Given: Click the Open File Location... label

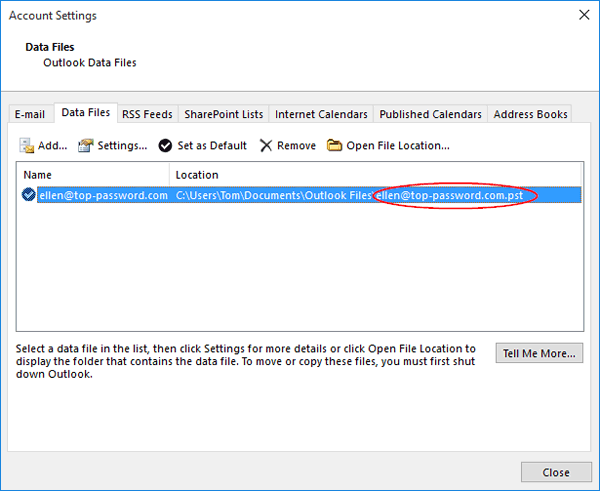Looking at the screenshot, I should click(398, 146).
